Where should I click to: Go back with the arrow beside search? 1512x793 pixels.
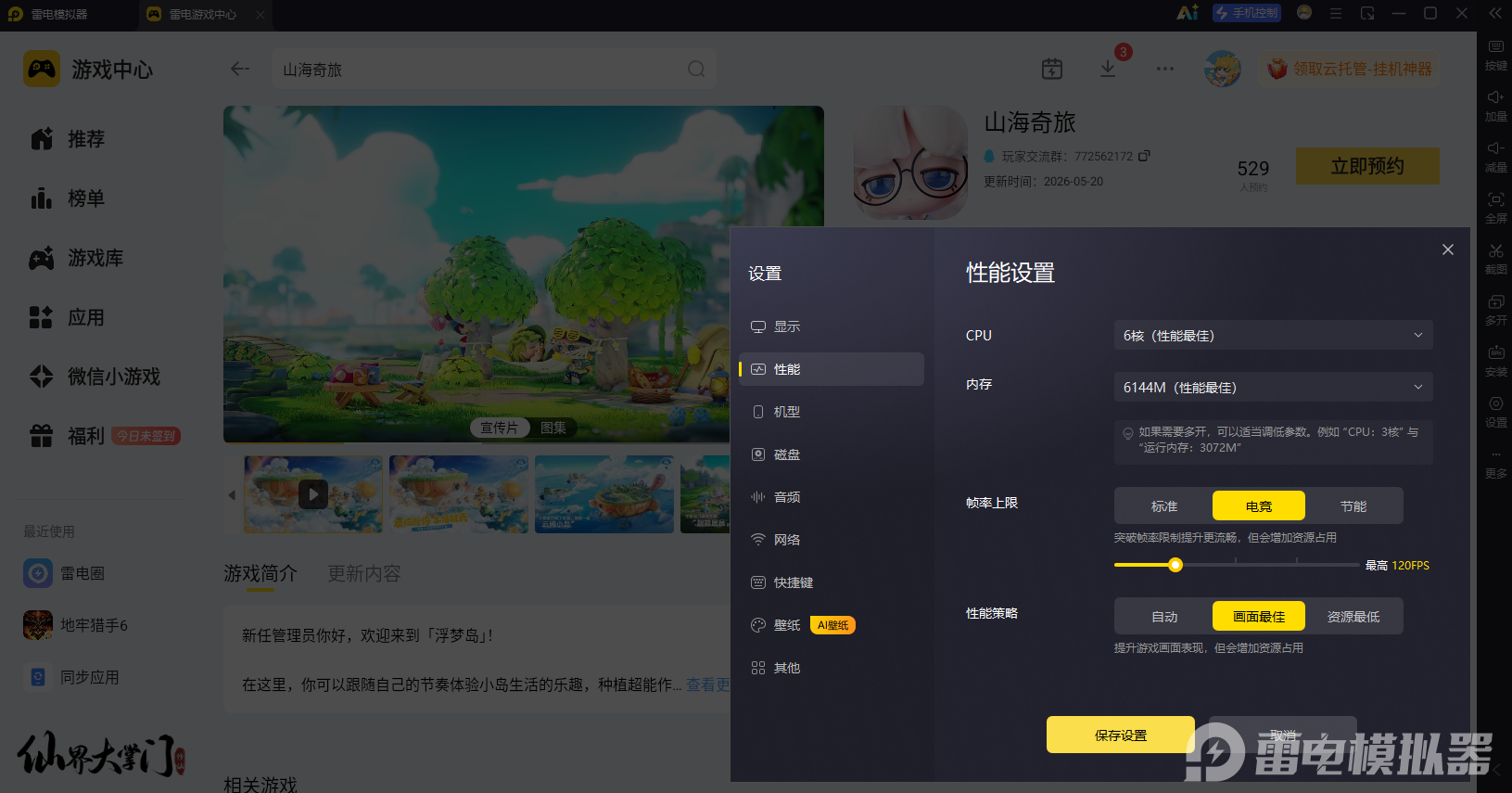pyautogui.click(x=240, y=69)
